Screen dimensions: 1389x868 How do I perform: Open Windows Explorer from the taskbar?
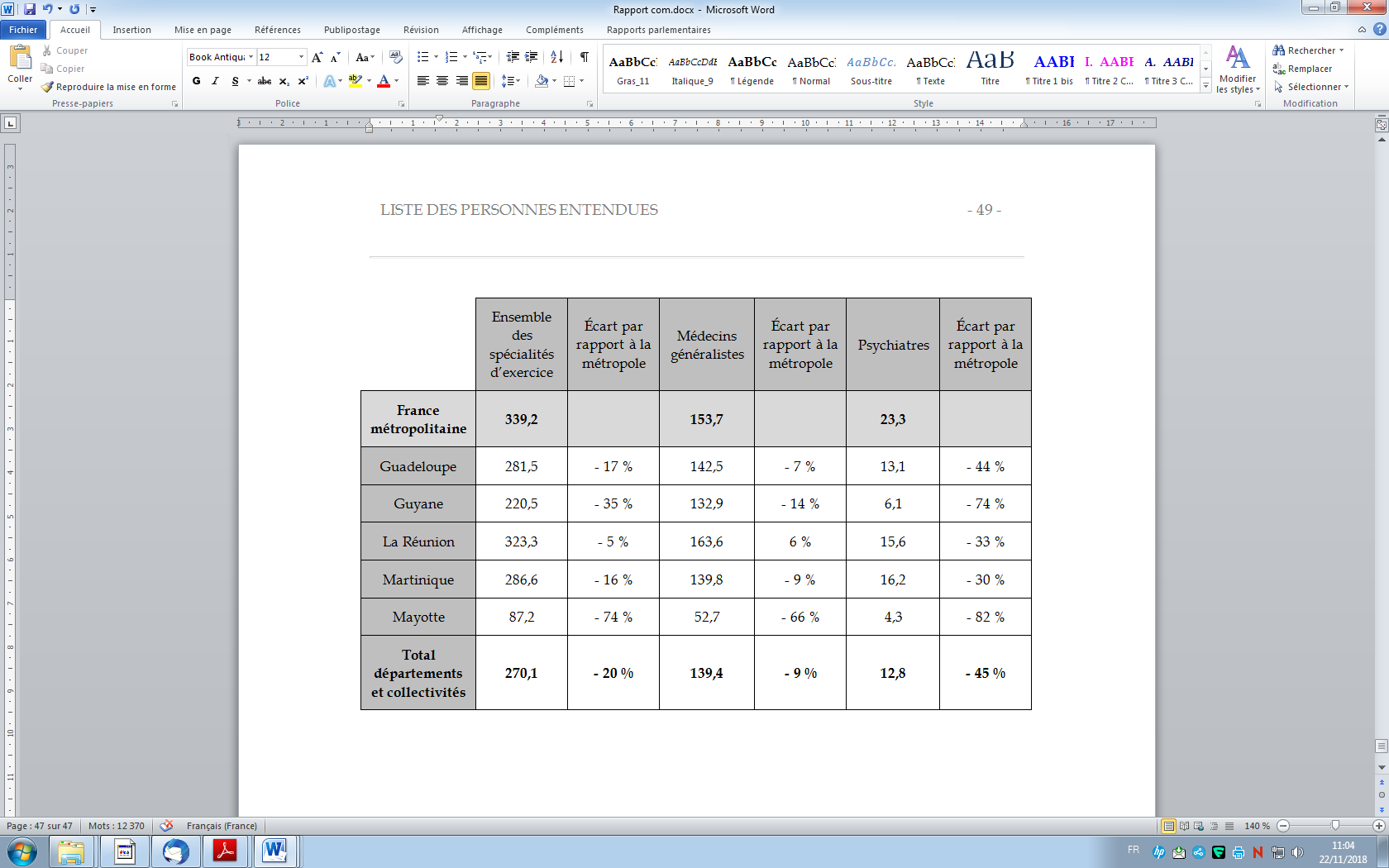point(71,851)
